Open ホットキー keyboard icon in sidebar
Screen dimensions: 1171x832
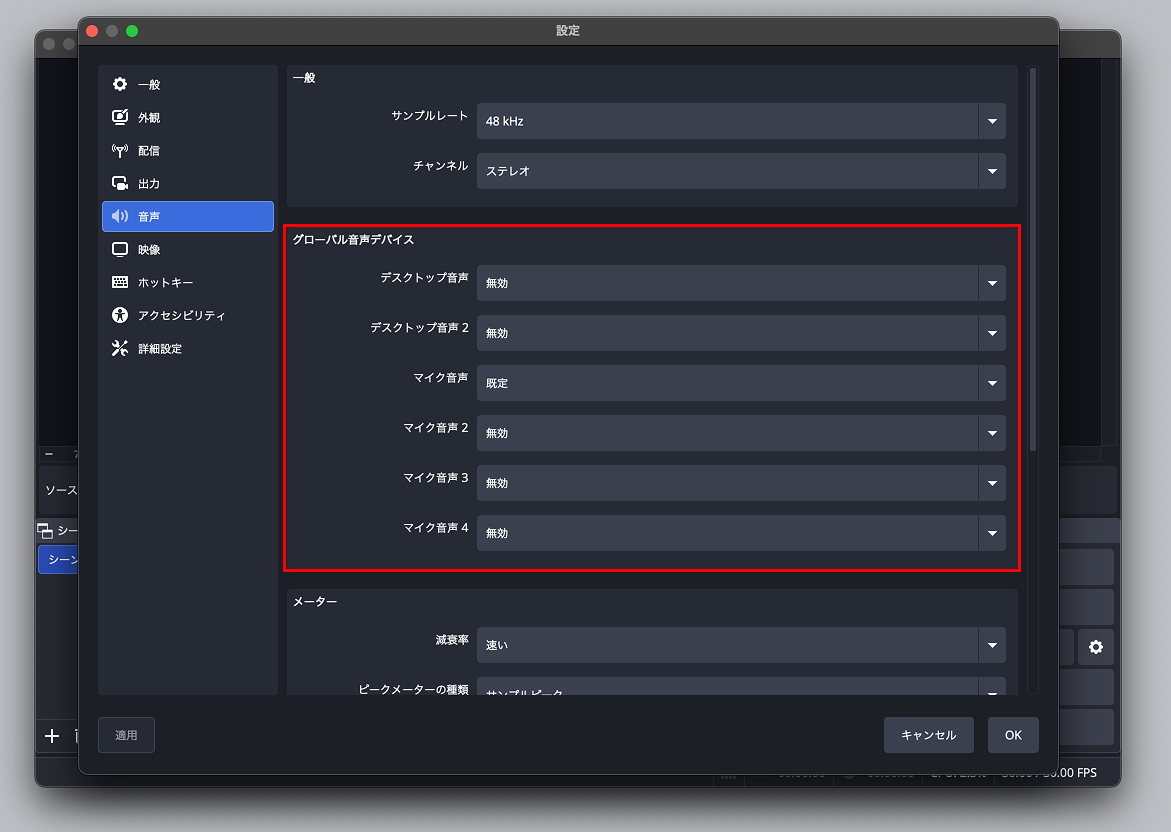point(120,283)
